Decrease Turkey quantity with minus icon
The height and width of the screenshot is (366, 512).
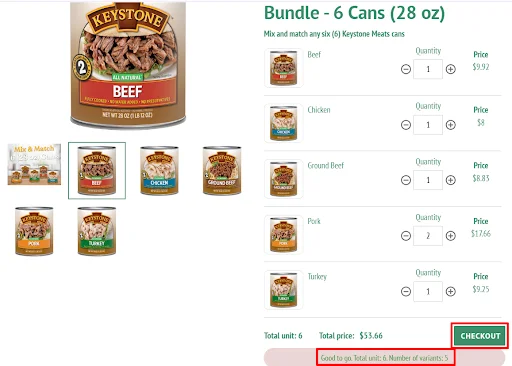point(406,292)
